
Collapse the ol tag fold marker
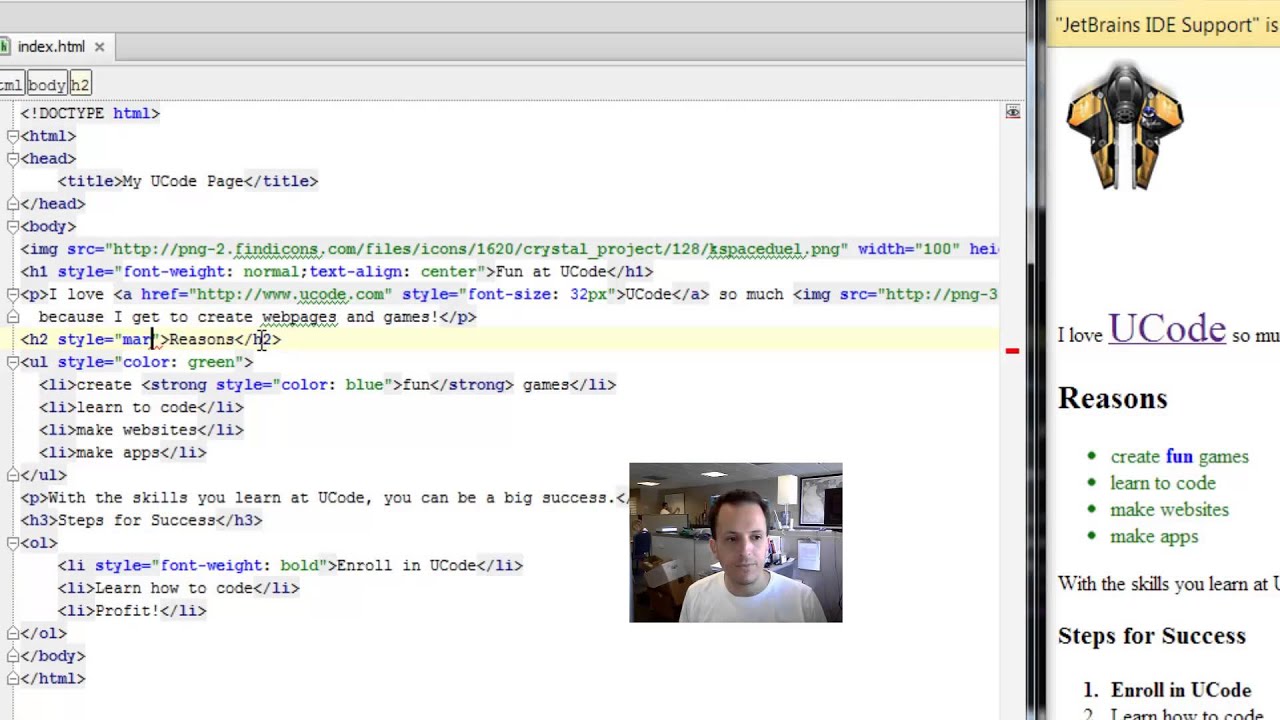pyautogui.click(x=12, y=543)
